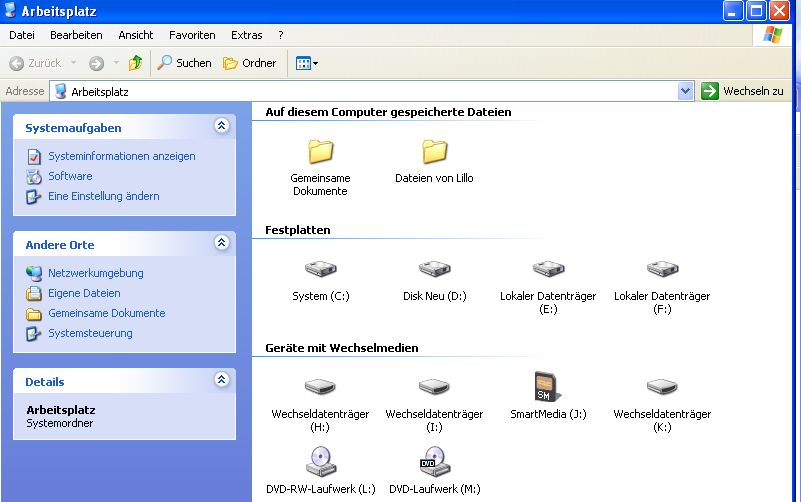The width and height of the screenshot is (801, 502).
Task: Open the Datei menu
Action: point(22,35)
